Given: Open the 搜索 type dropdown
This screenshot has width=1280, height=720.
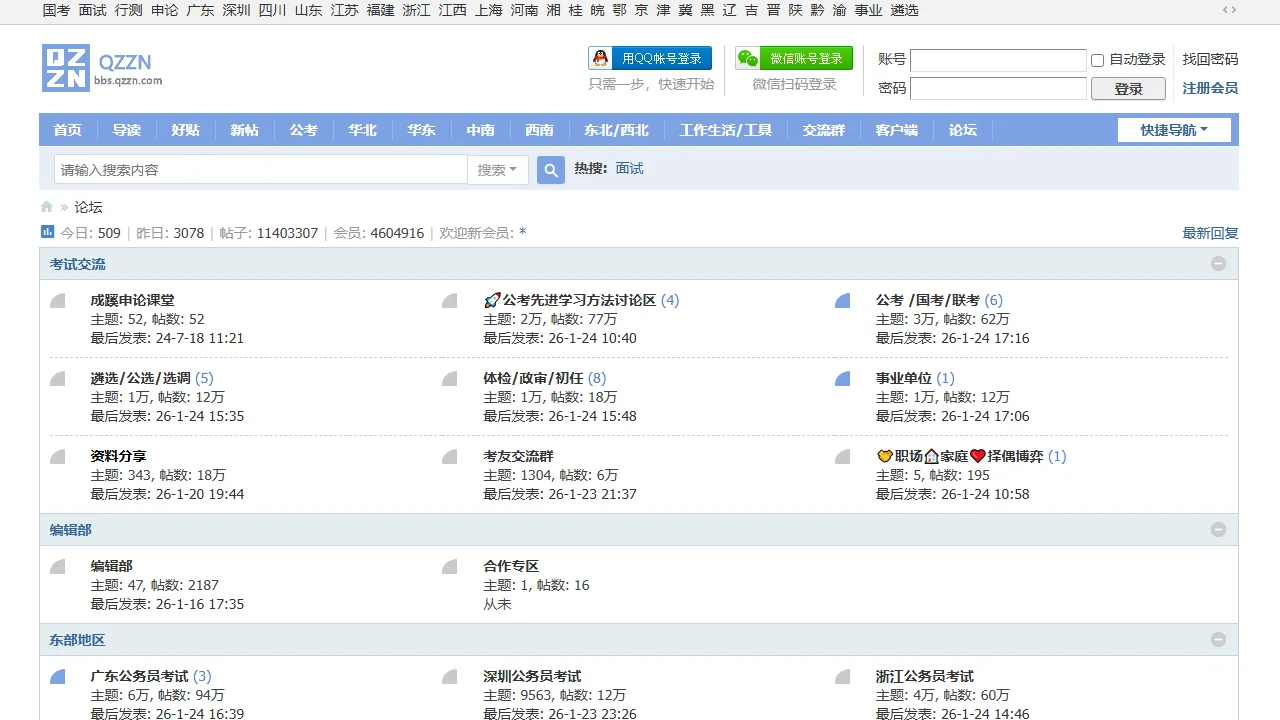Looking at the screenshot, I should (x=497, y=170).
